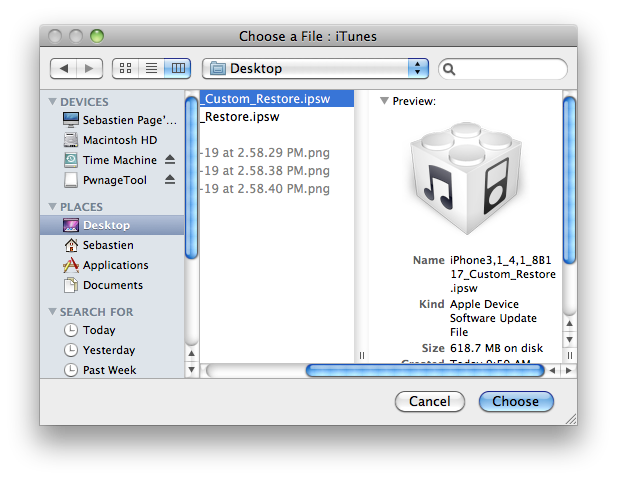Search for files from Past Week

(x=112, y=370)
